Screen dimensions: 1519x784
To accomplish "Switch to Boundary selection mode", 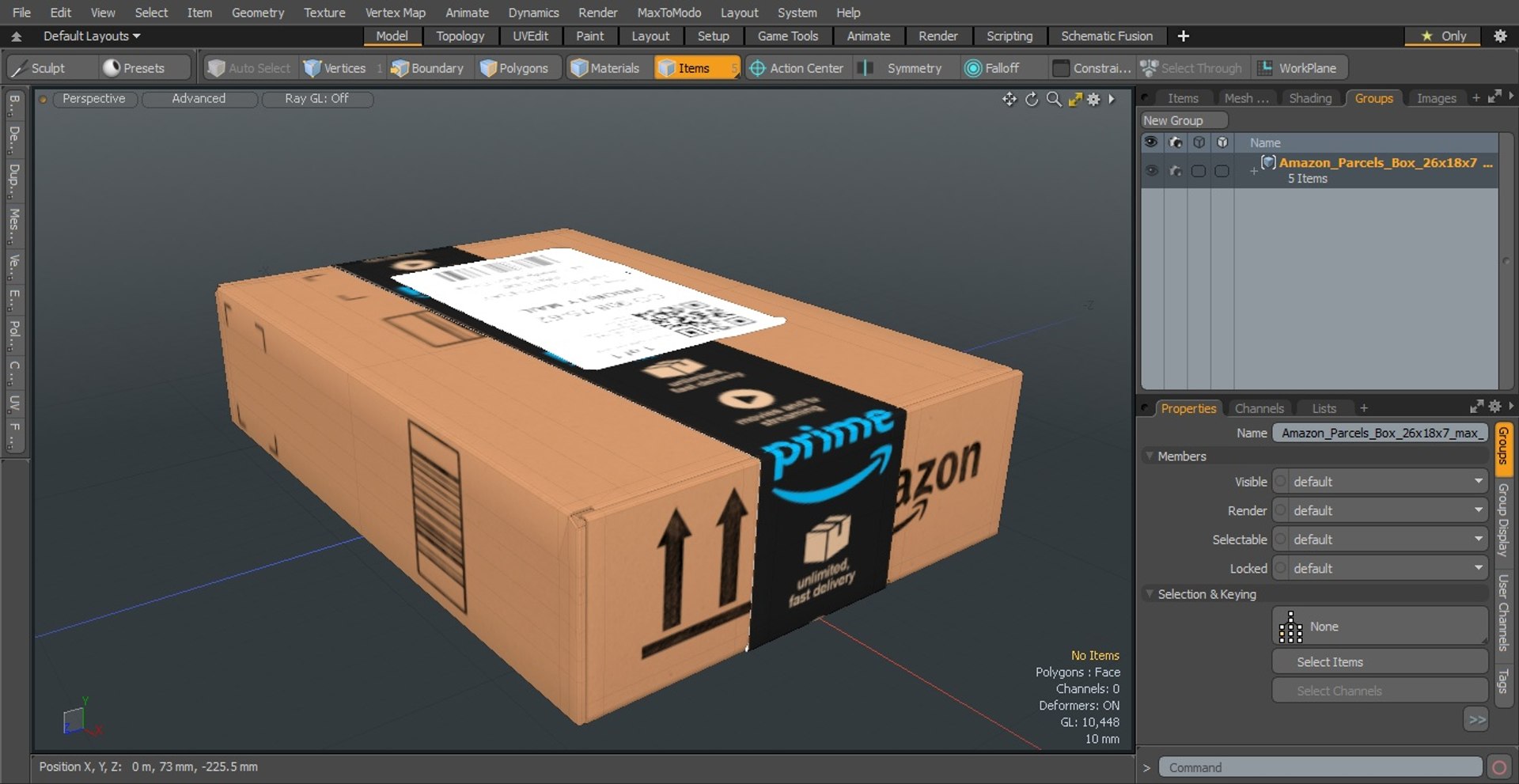I will (x=427, y=68).
